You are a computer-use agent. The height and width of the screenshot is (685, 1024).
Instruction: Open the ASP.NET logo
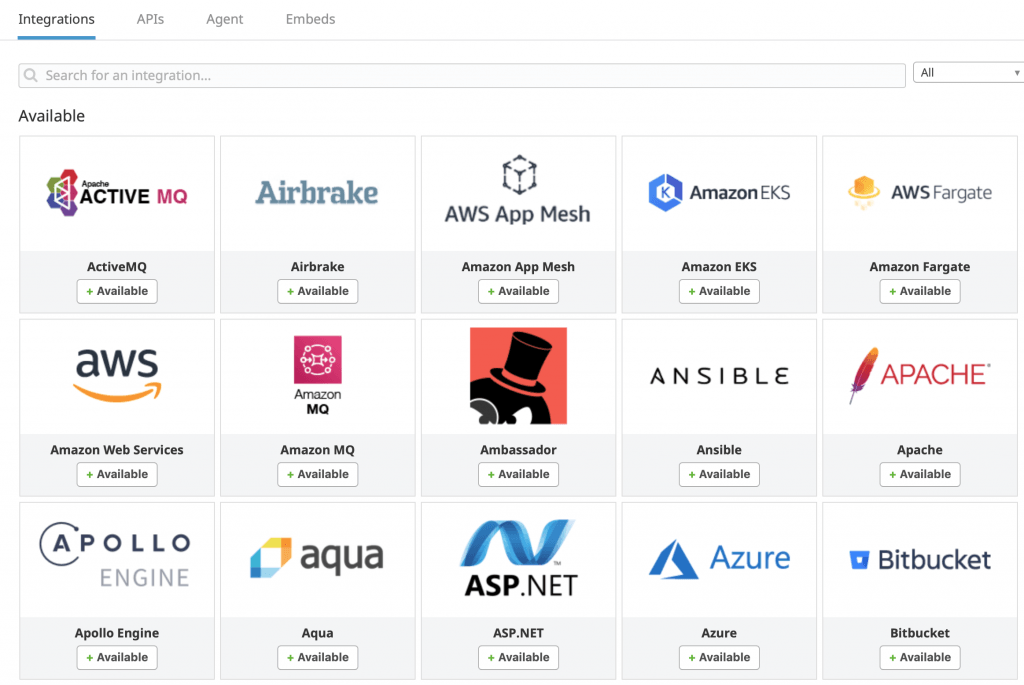(x=519, y=558)
